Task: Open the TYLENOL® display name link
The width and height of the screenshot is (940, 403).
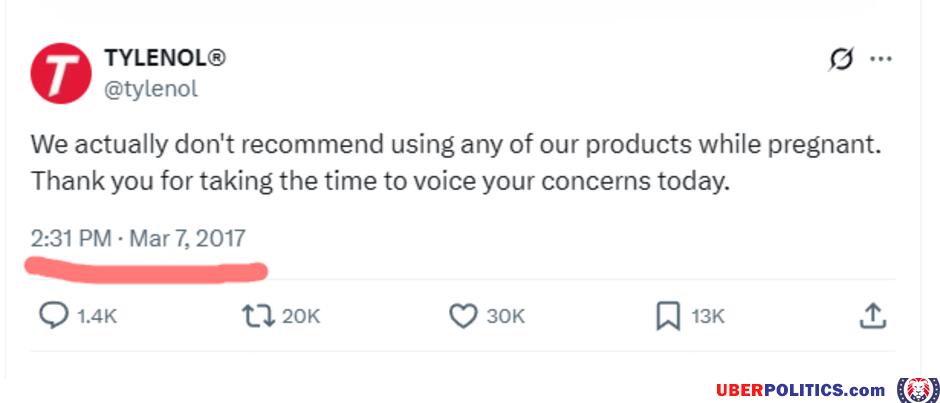Action: pos(165,58)
